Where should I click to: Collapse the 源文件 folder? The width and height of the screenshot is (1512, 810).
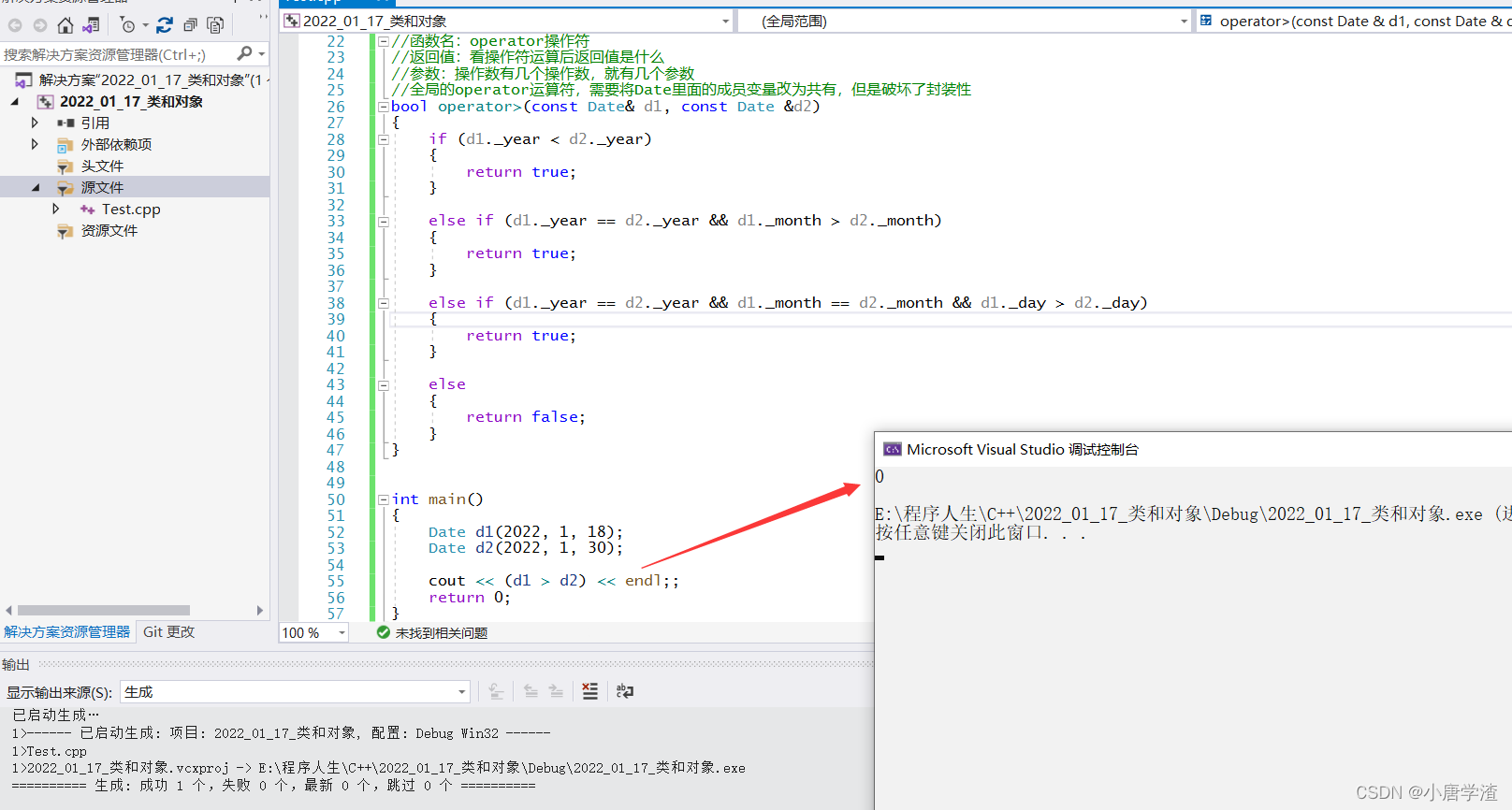click(x=36, y=187)
